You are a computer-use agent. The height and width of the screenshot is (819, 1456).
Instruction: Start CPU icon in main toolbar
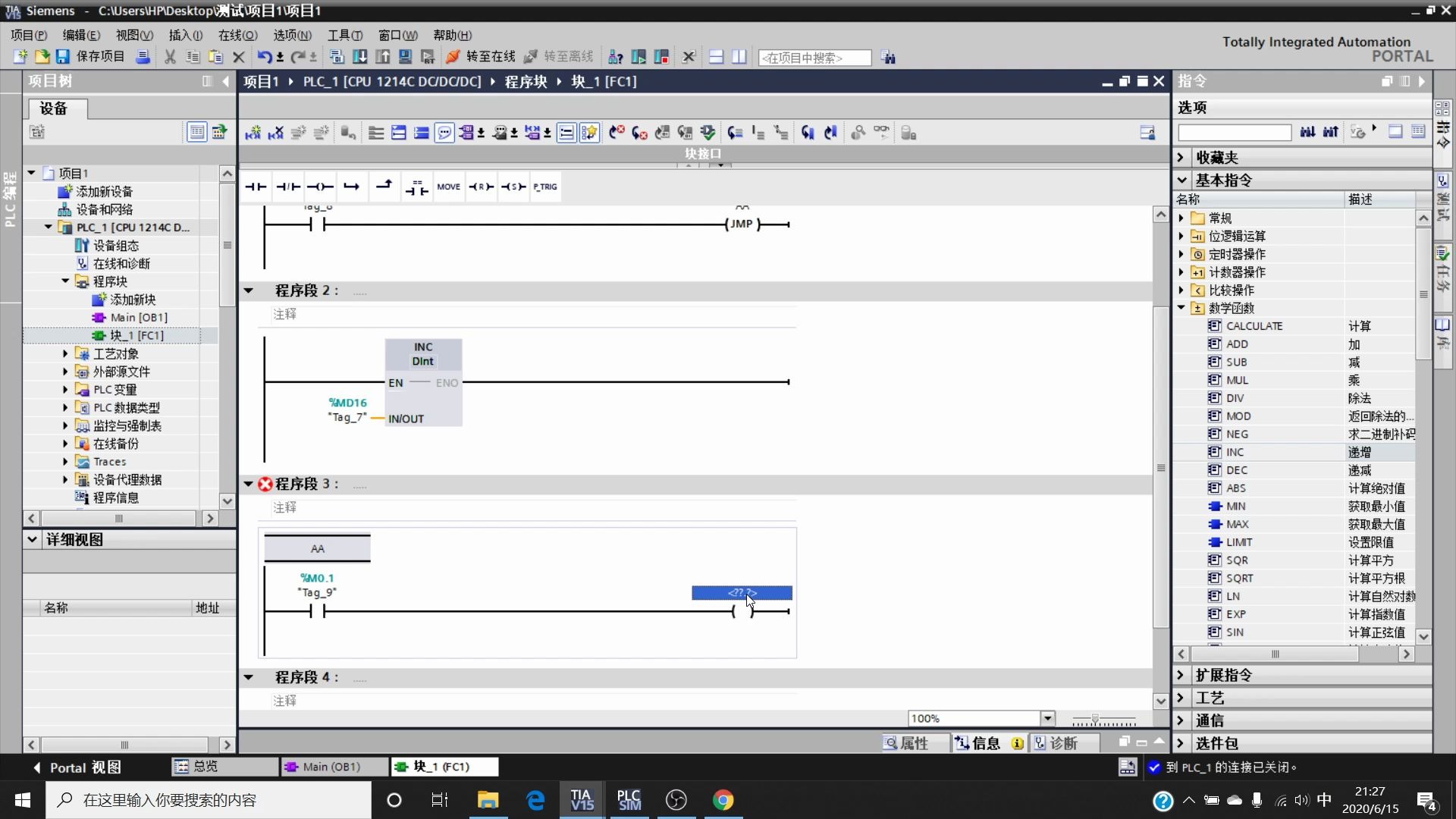(639, 57)
